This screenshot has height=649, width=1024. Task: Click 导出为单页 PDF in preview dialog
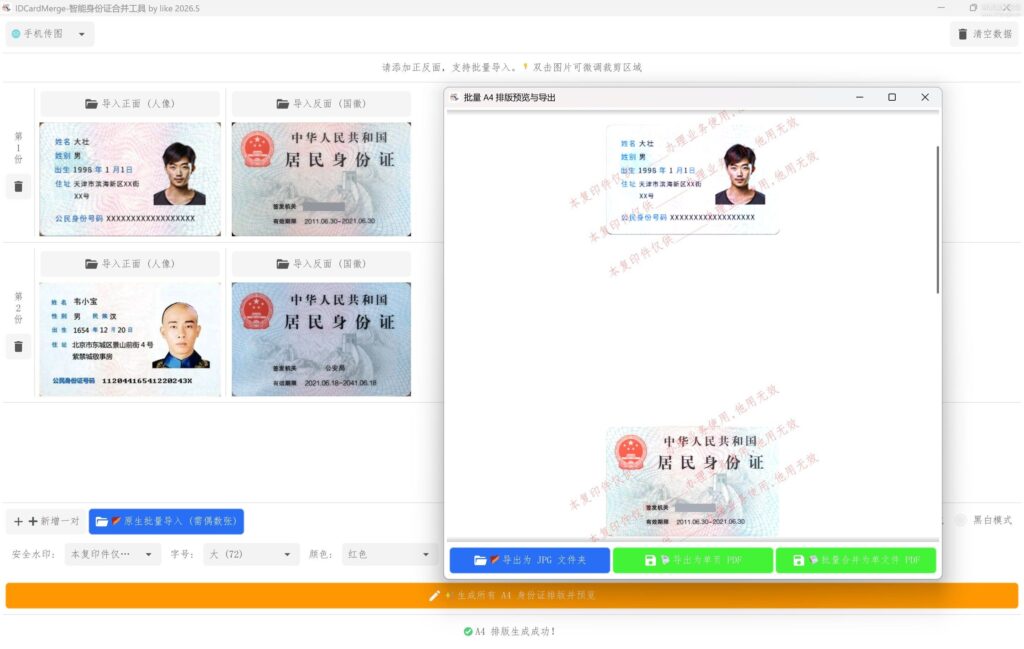point(693,560)
